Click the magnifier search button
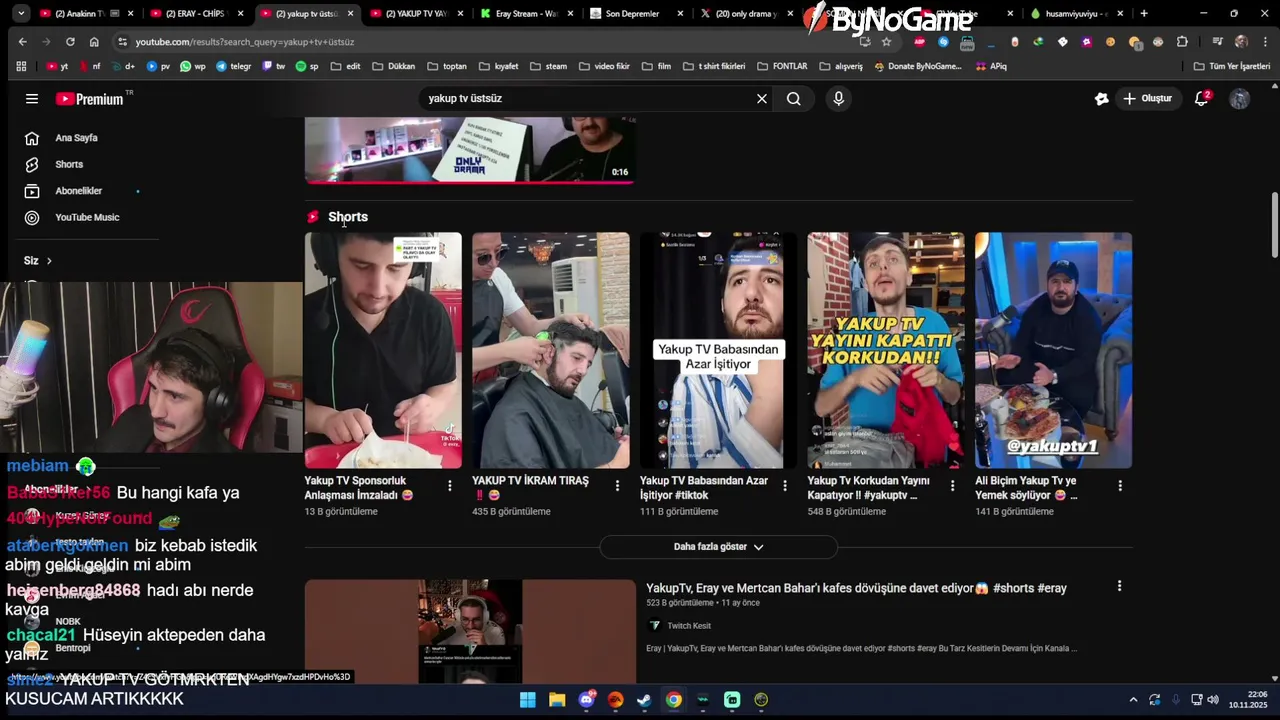Screen dimensions: 1280x720 794,99
